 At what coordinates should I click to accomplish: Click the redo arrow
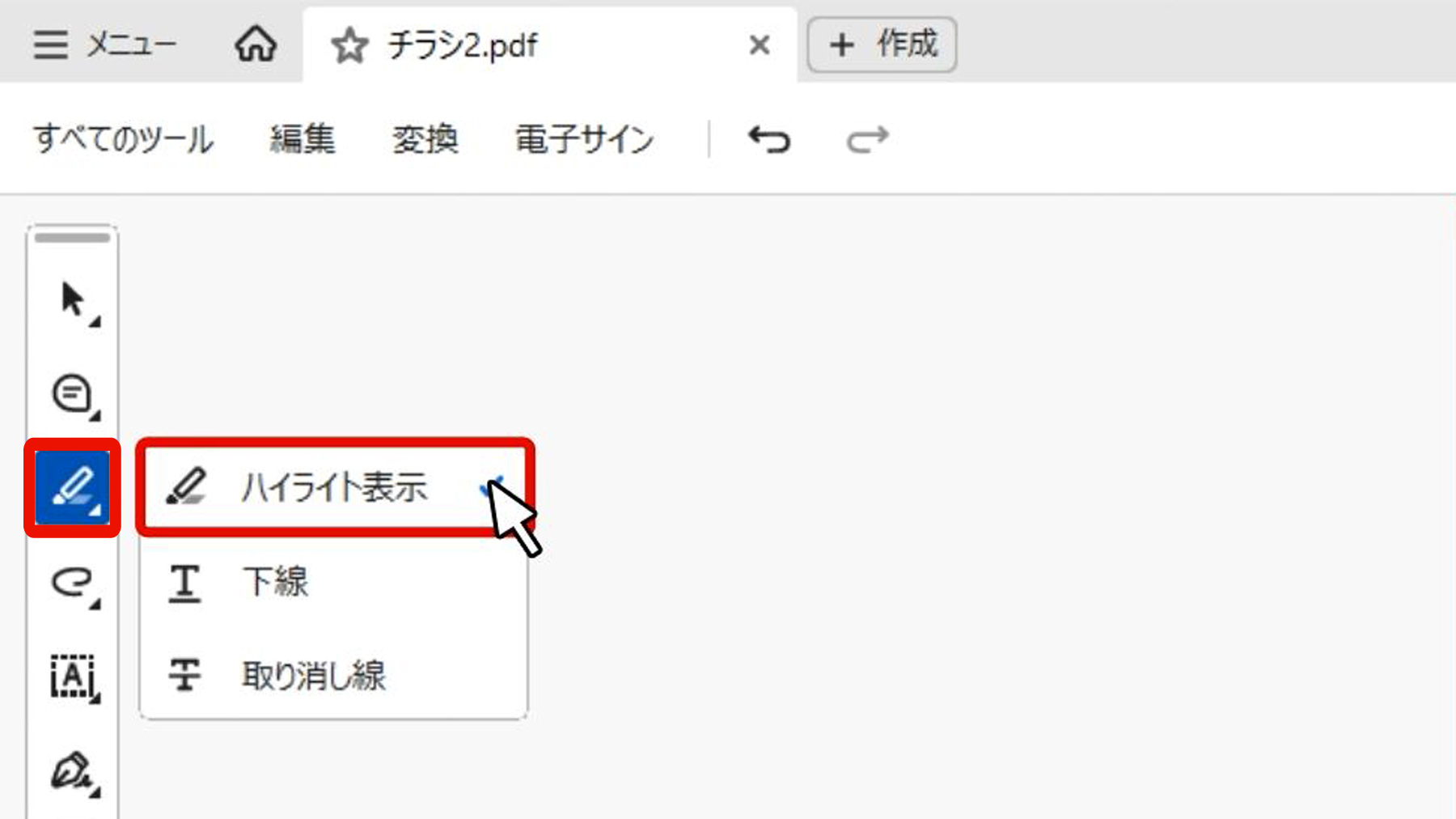pyautogui.click(x=867, y=139)
